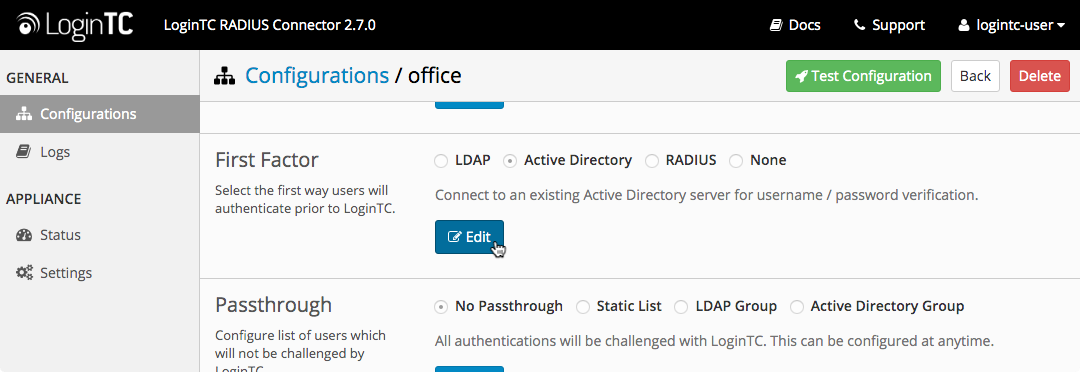This screenshot has width=1080, height=372.
Task: Click the 'office' breadcrumb text
Action: point(435,75)
